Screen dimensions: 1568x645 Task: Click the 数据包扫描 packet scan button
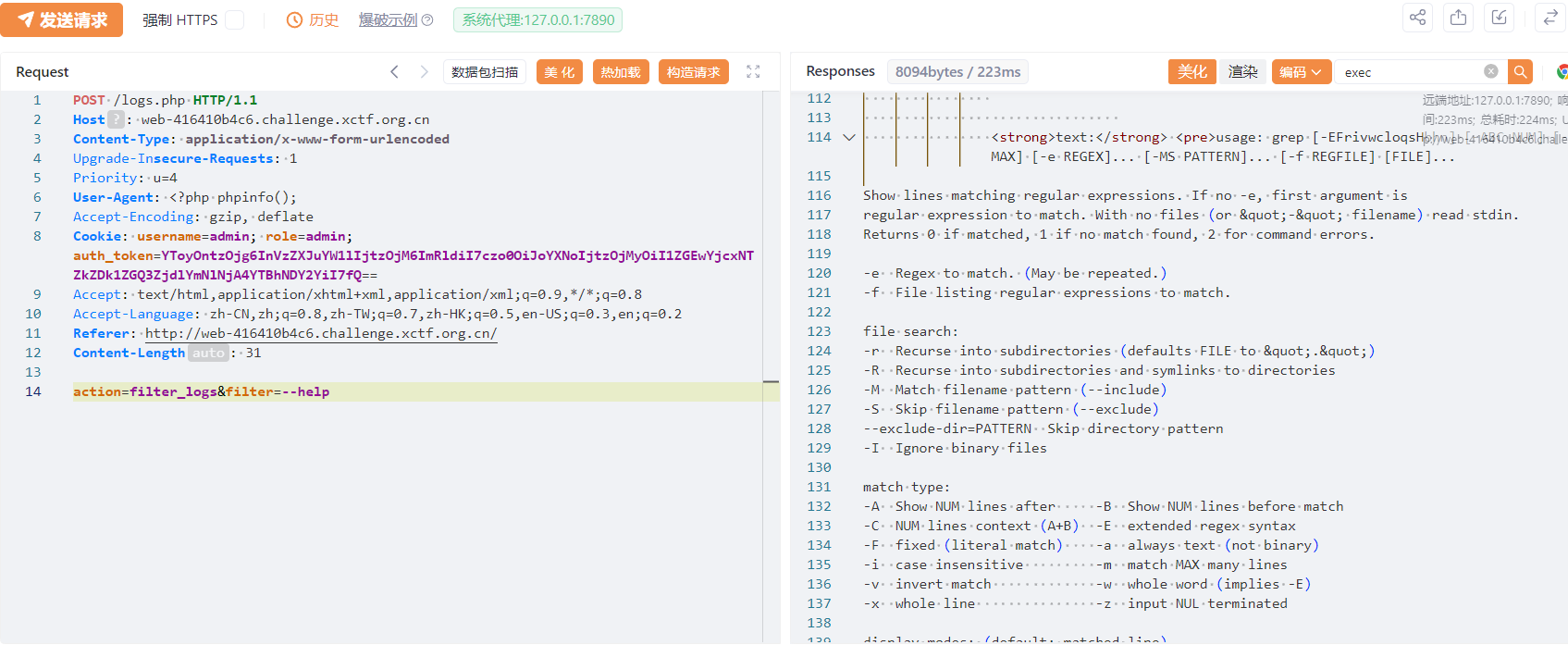[485, 72]
